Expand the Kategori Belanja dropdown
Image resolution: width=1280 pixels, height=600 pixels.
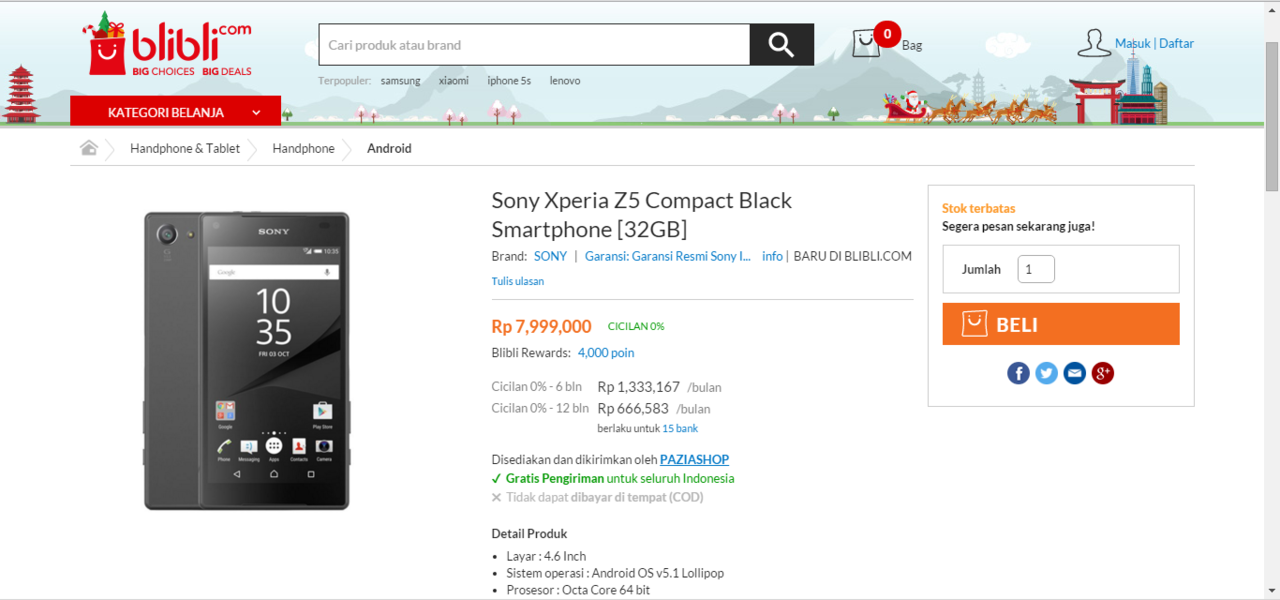pyautogui.click(x=175, y=112)
